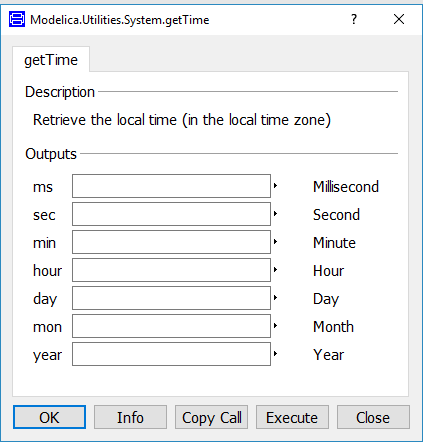Click the Millisecond description text
This screenshot has height=442, width=423.
click(346, 187)
